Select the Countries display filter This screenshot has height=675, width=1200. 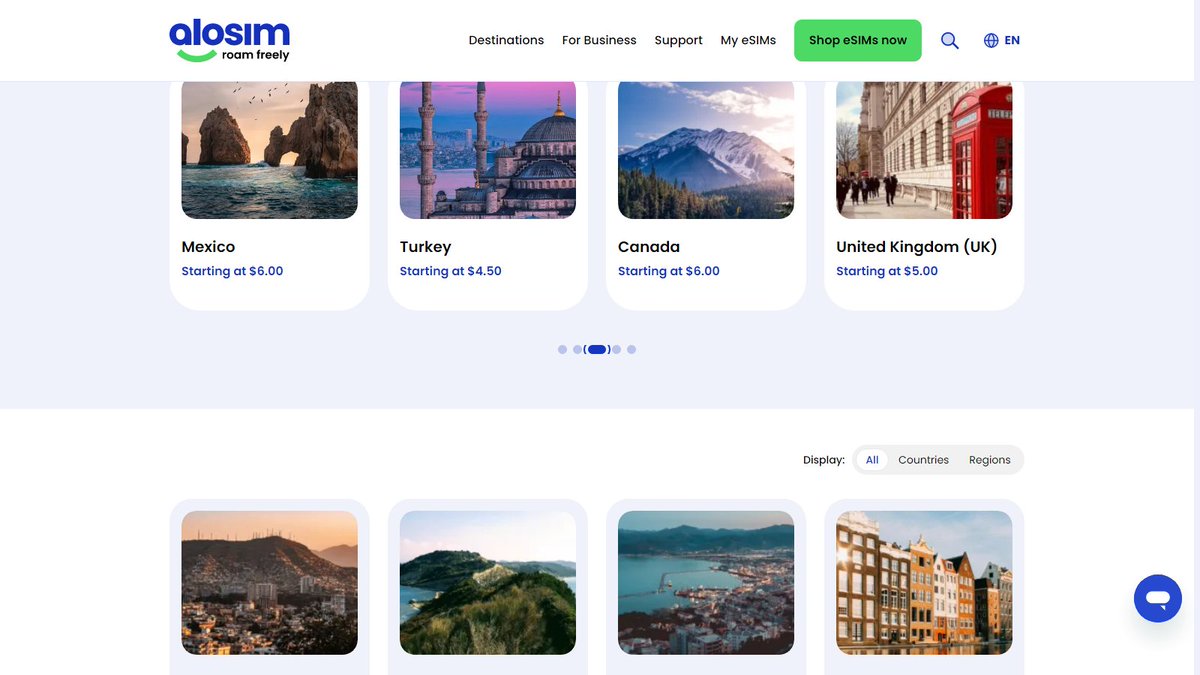click(x=923, y=460)
